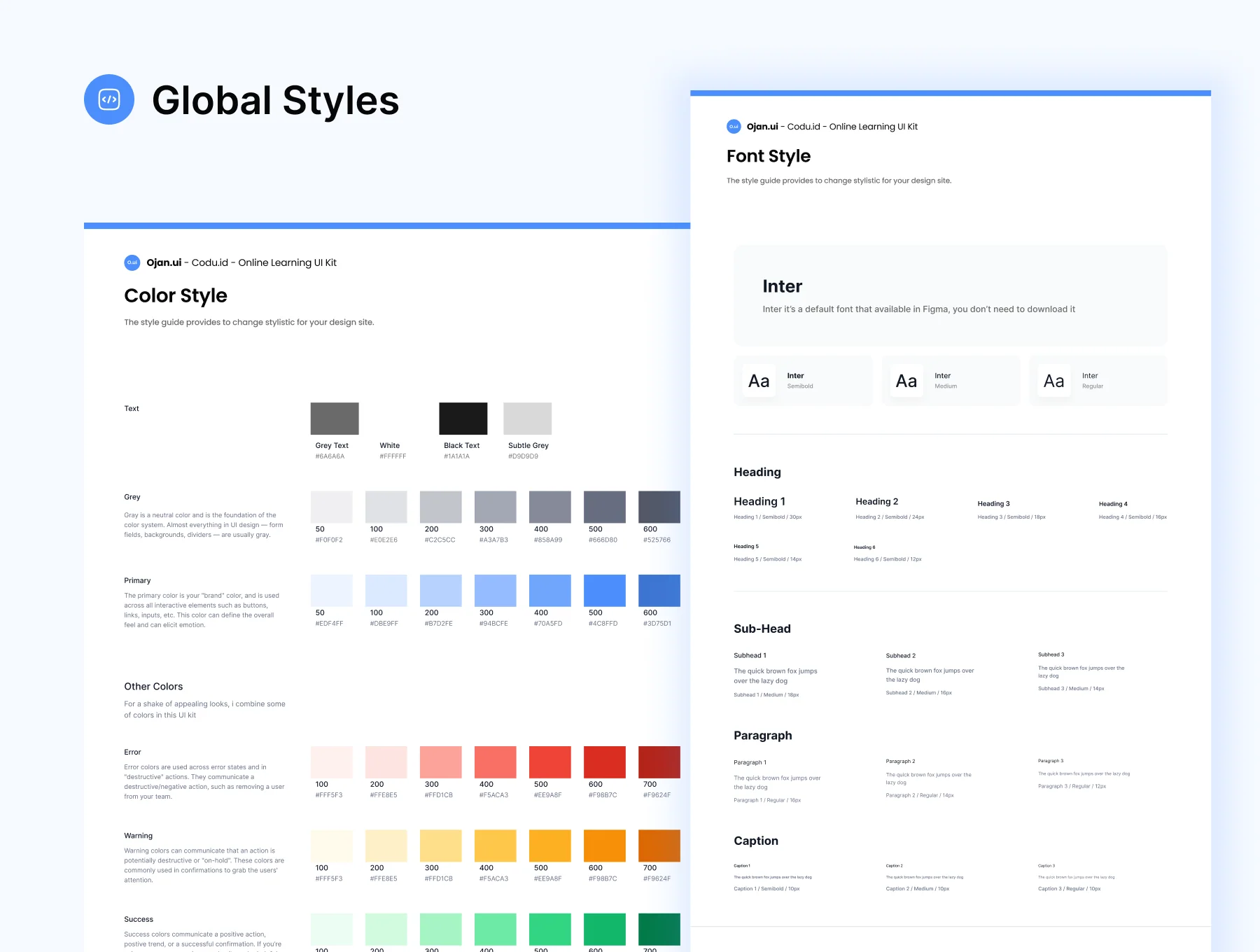Pick the Warning 400 swatch
This screenshot has height=952, width=1260.
click(x=496, y=846)
